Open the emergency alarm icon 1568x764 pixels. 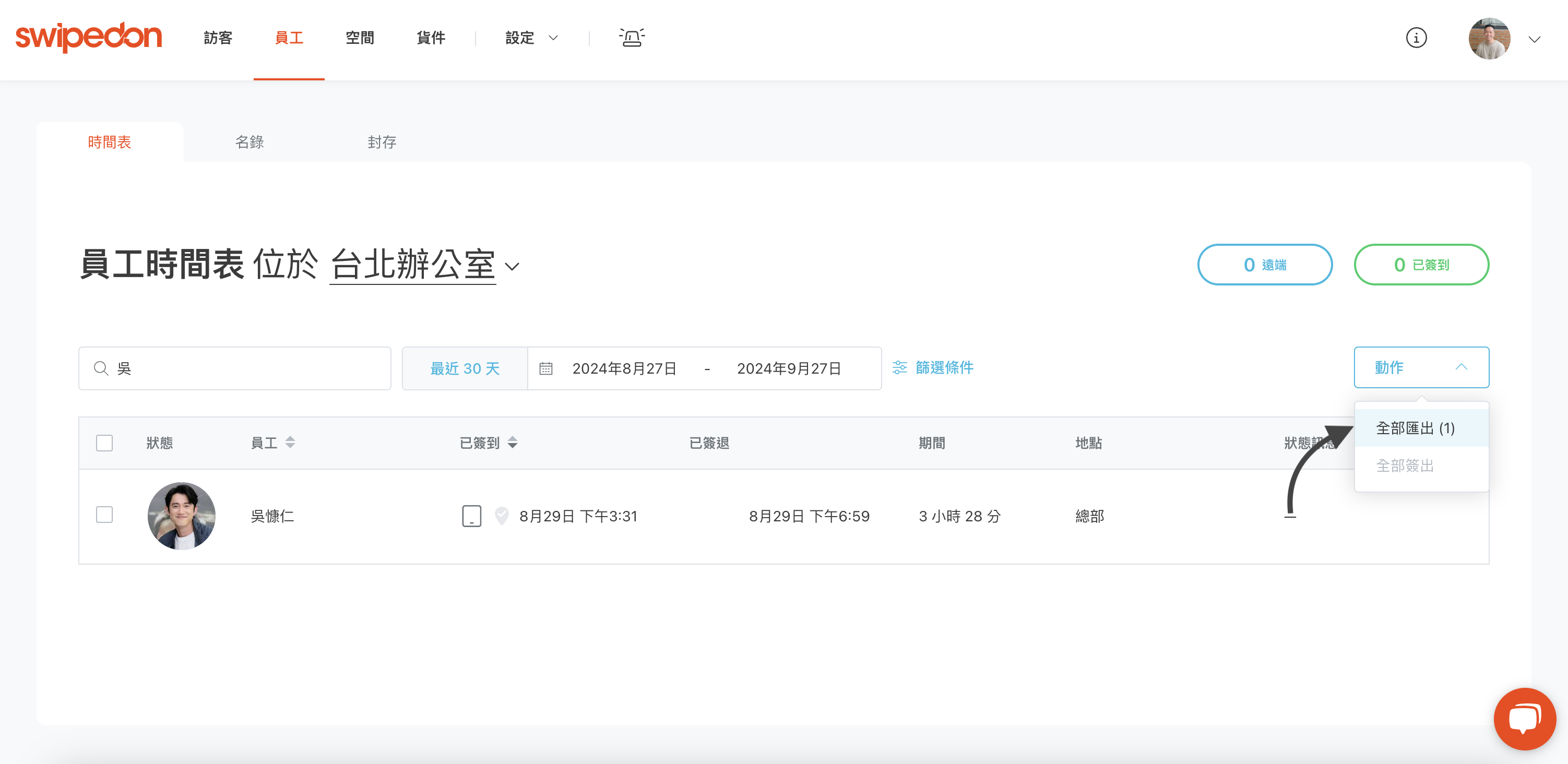[x=631, y=38]
